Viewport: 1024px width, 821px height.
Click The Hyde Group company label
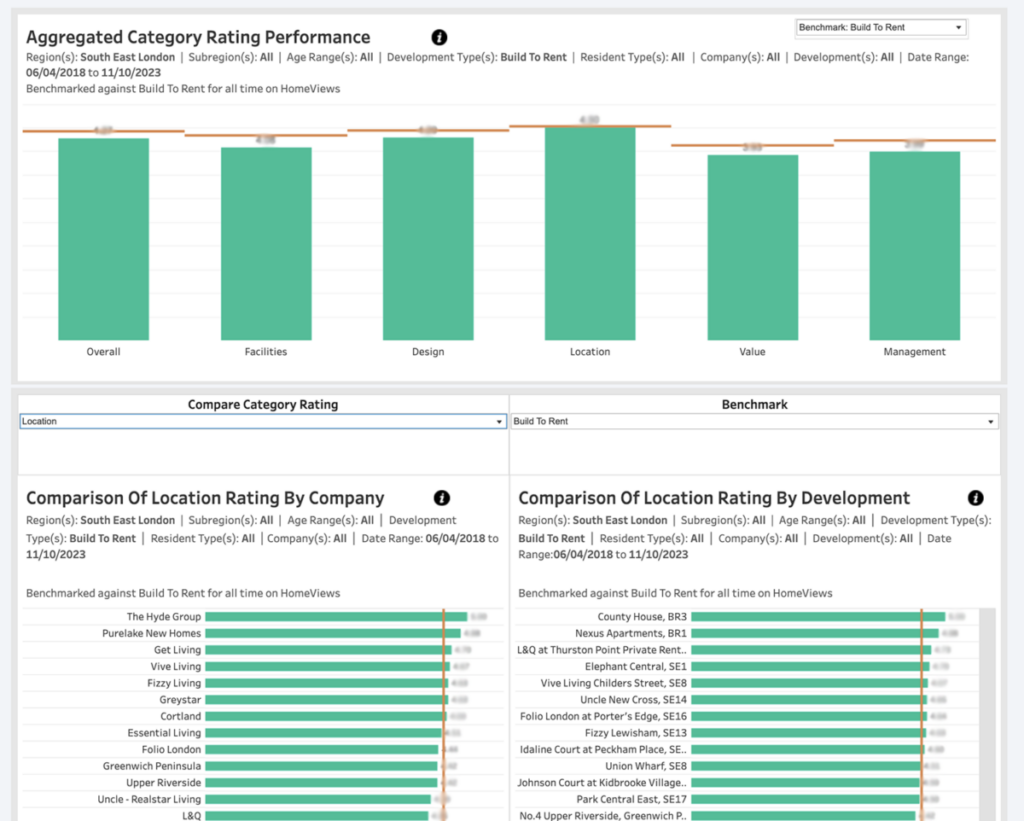click(163, 617)
